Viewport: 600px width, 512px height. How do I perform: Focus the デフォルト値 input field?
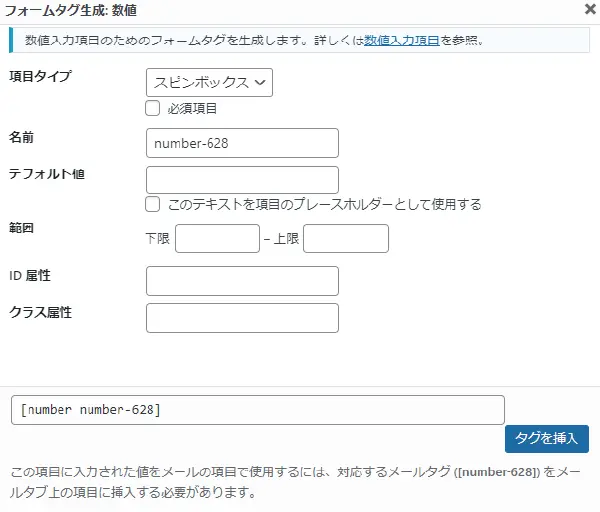[x=242, y=180]
